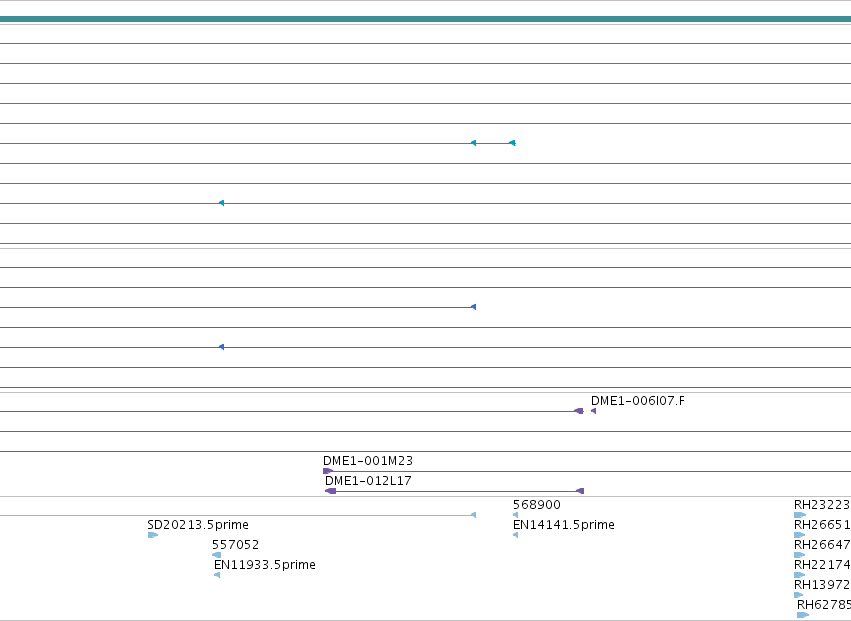Select the arrow glyph under RH26647
The height and width of the screenshot is (621, 851).
[799, 555]
